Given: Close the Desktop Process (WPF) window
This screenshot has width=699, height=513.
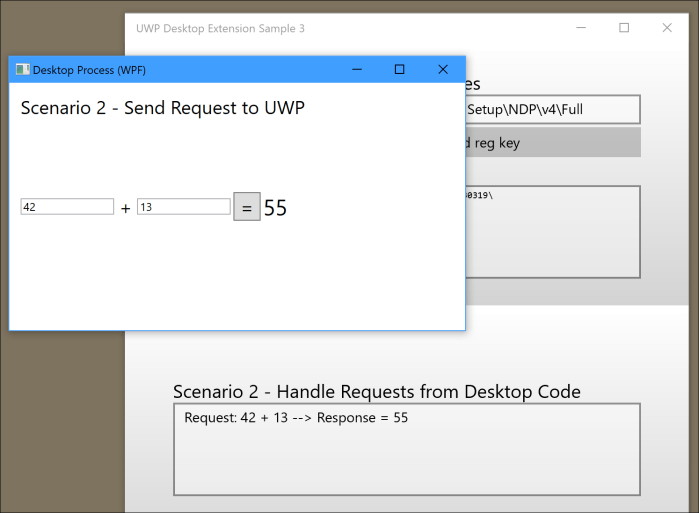Looking at the screenshot, I should (x=443, y=70).
